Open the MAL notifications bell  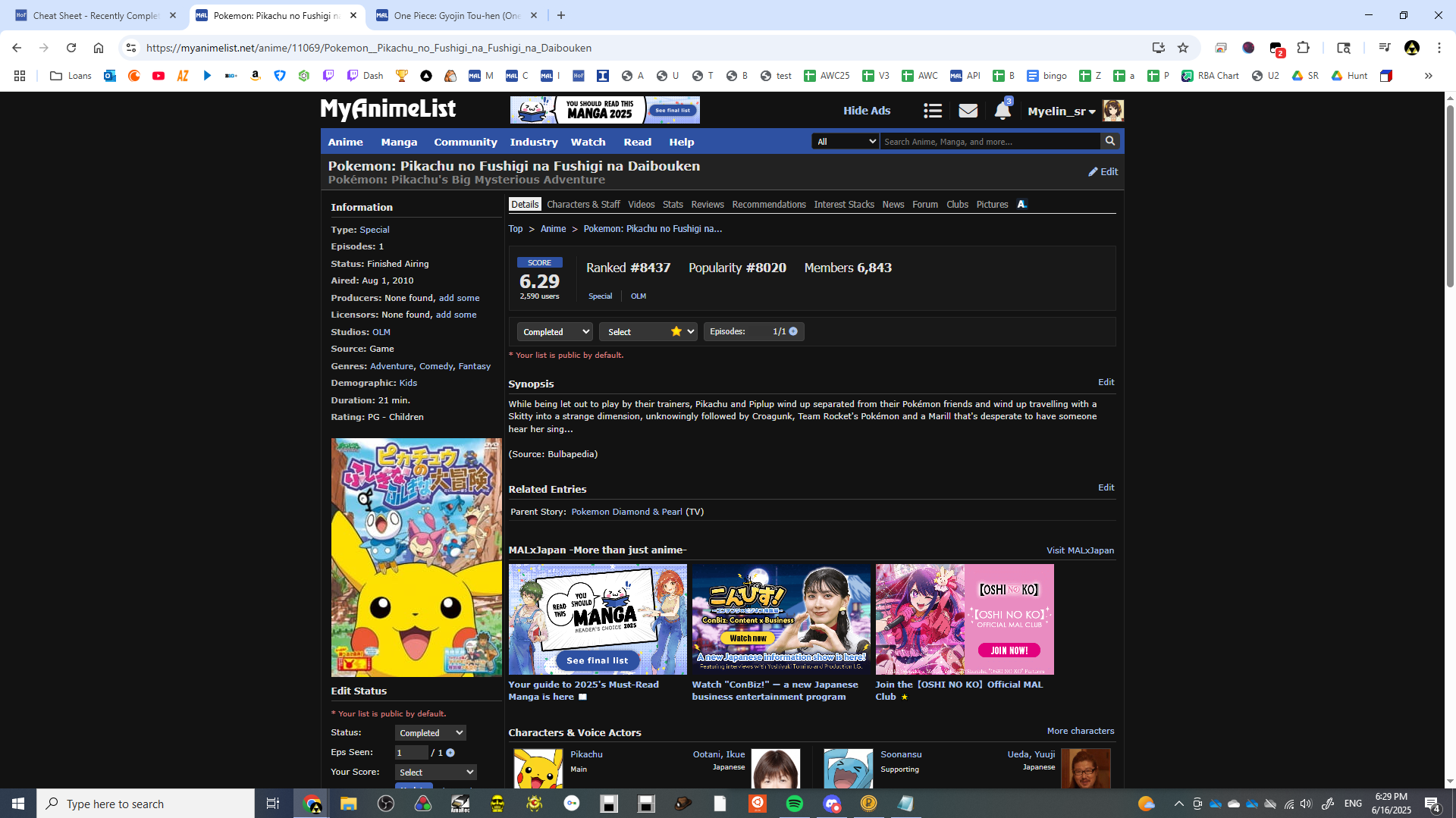(x=1002, y=111)
